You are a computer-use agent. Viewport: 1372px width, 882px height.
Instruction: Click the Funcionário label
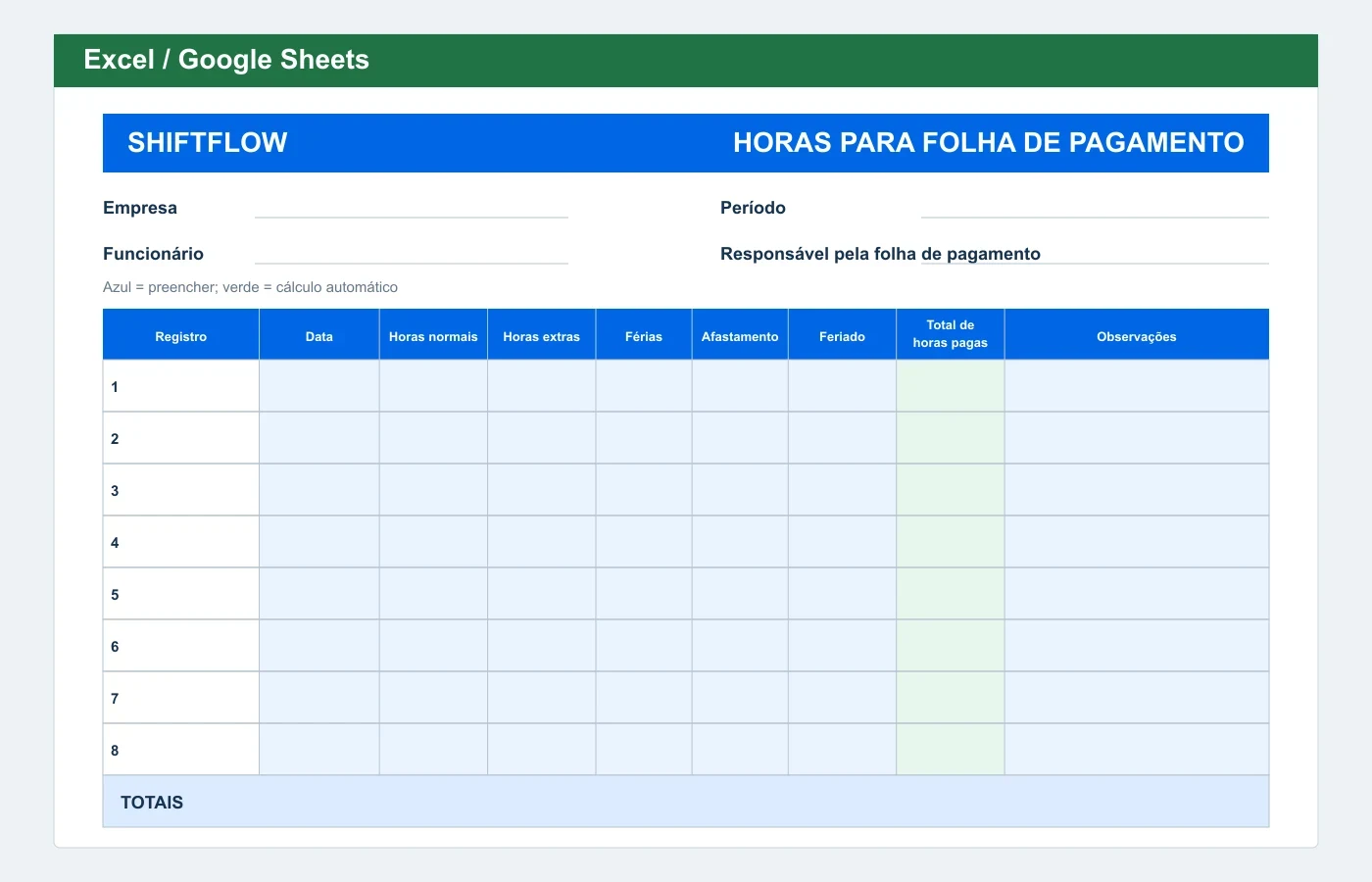[153, 254]
